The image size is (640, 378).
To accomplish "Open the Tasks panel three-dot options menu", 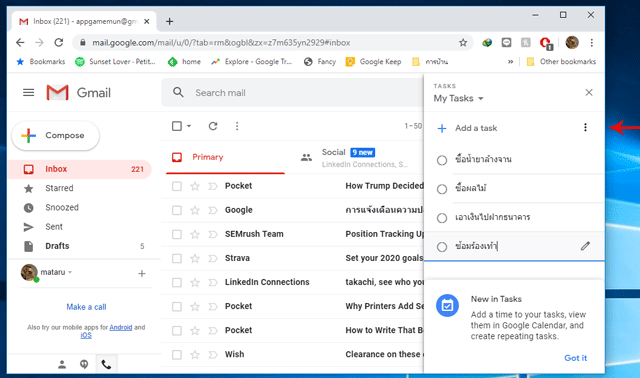I will click(585, 127).
